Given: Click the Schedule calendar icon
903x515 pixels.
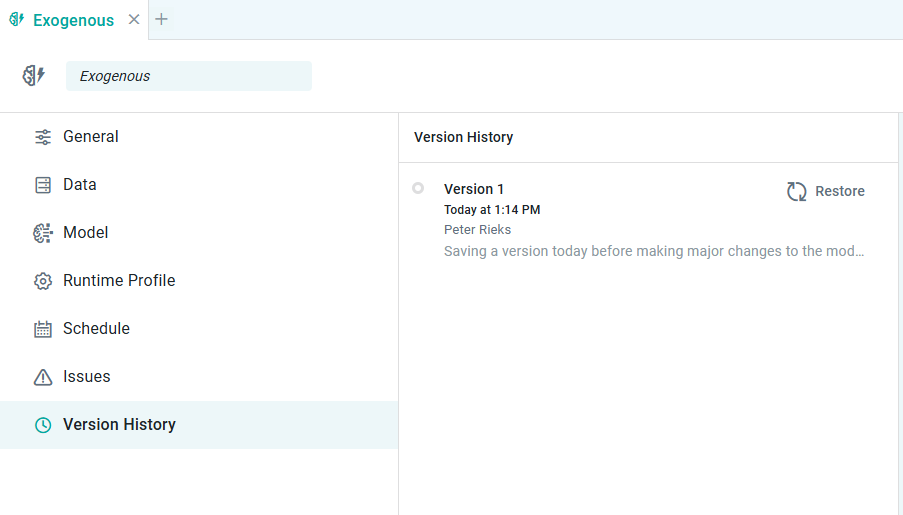Looking at the screenshot, I should tap(43, 329).
